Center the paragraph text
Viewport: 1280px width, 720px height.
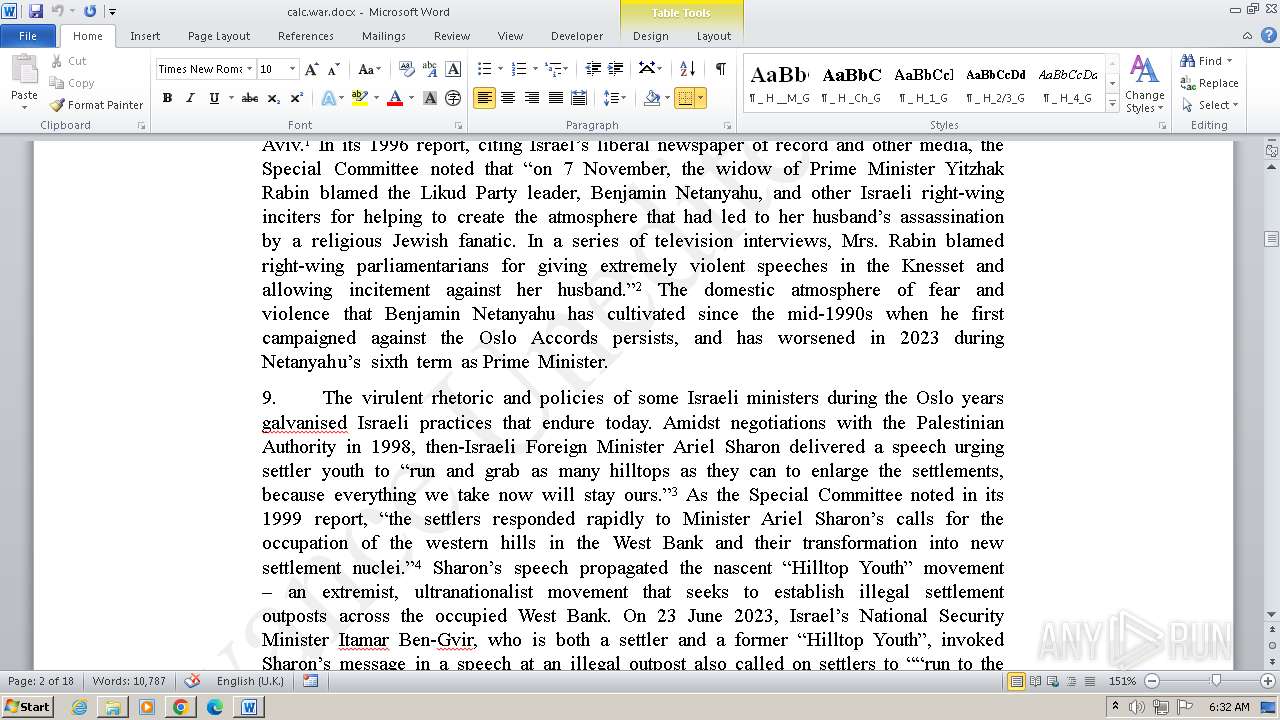tap(508, 98)
